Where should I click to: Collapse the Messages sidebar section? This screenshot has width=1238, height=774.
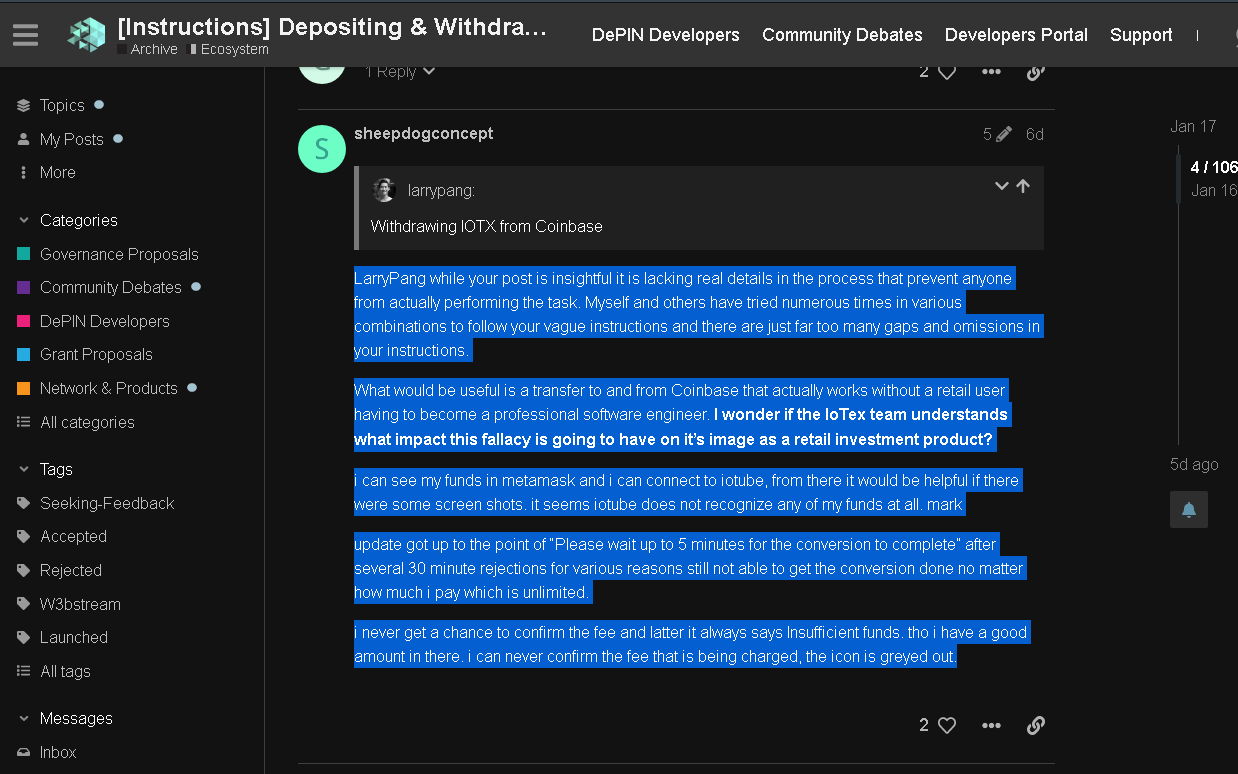click(24, 718)
